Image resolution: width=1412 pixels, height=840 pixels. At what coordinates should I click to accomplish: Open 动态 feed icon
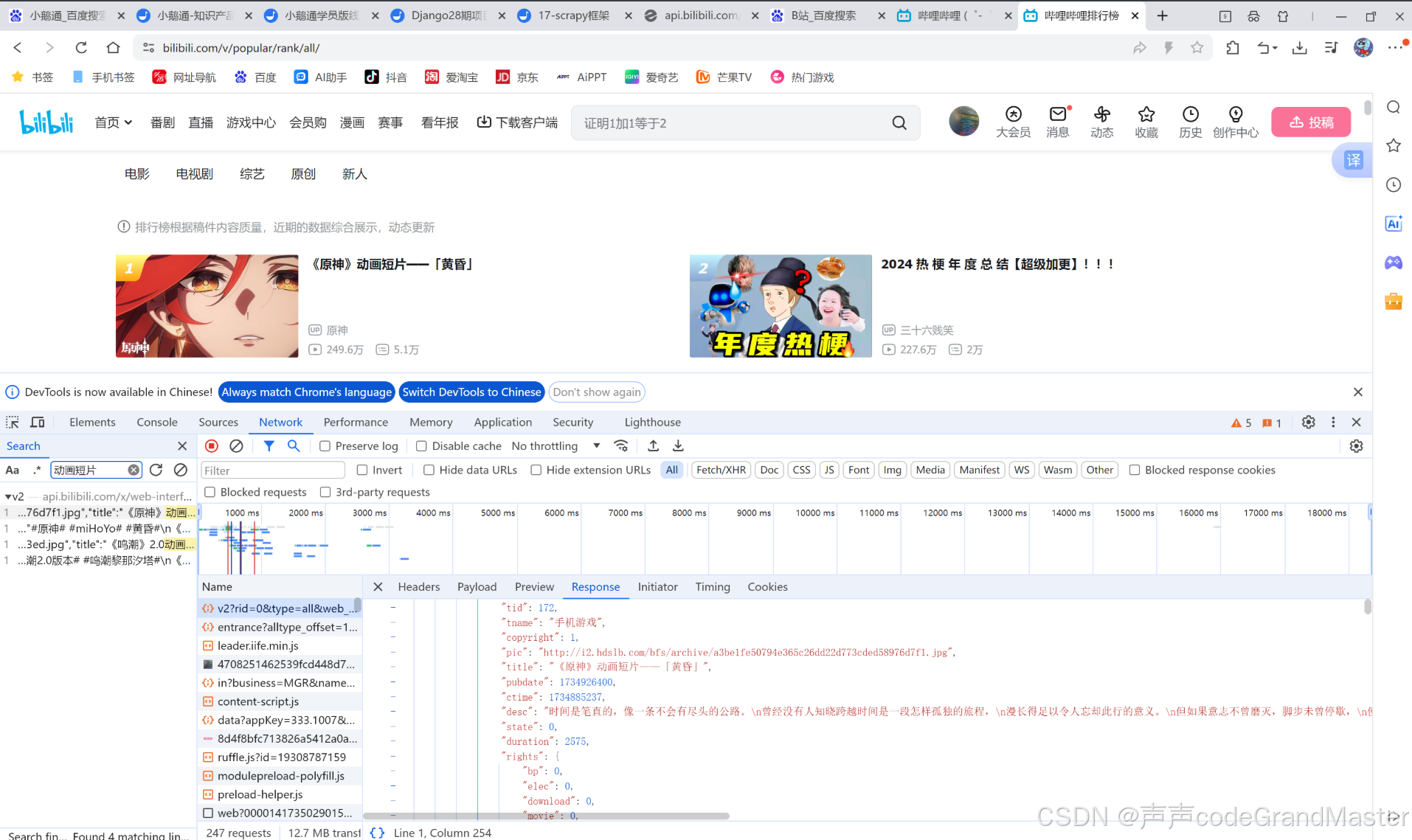pos(1102,122)
